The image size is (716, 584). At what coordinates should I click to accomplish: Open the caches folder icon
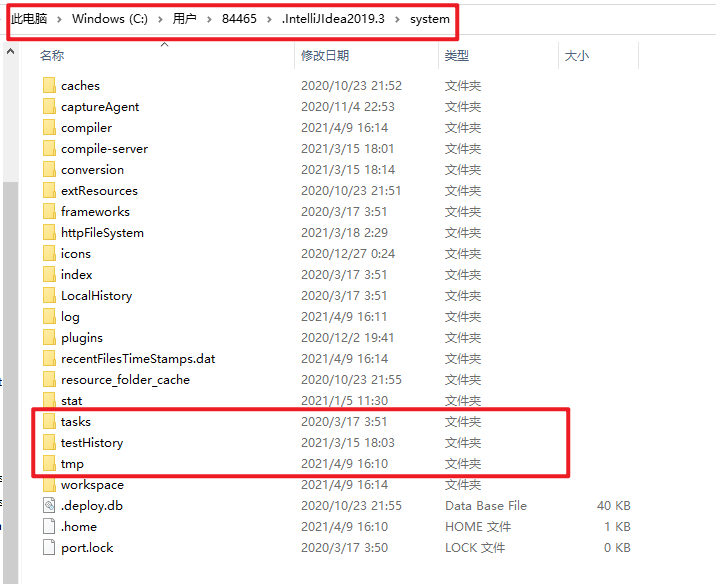pyautogui.click(x=49, y=85)
